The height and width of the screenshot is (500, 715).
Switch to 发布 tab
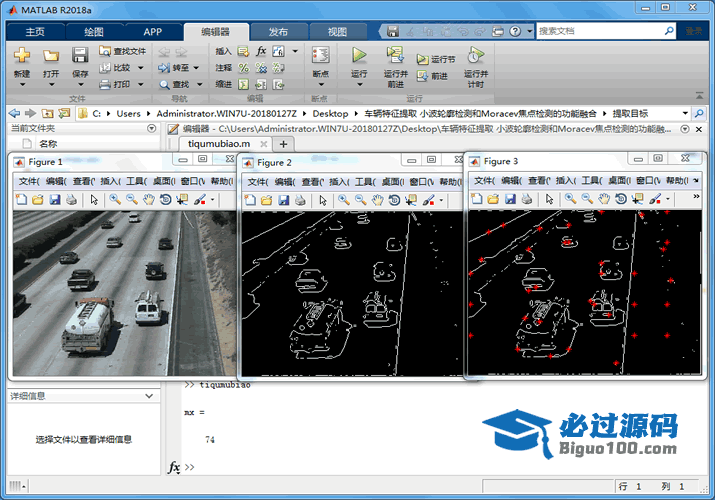click(x=278, y=31)
